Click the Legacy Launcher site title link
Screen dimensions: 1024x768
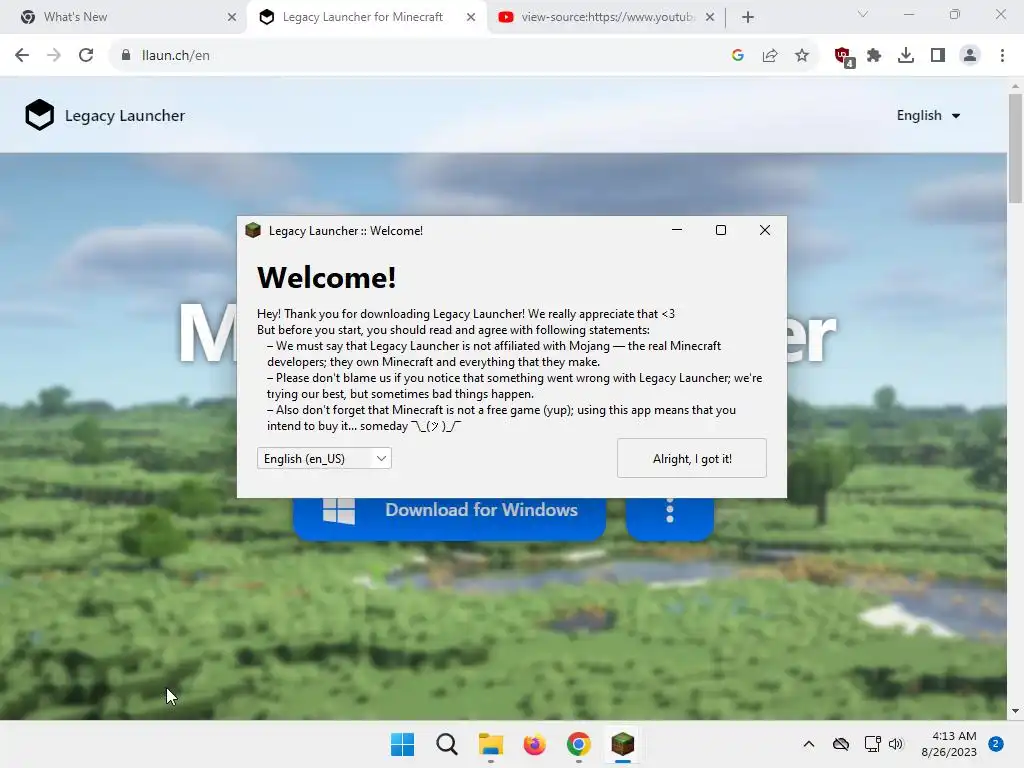[x=125, y=116]
